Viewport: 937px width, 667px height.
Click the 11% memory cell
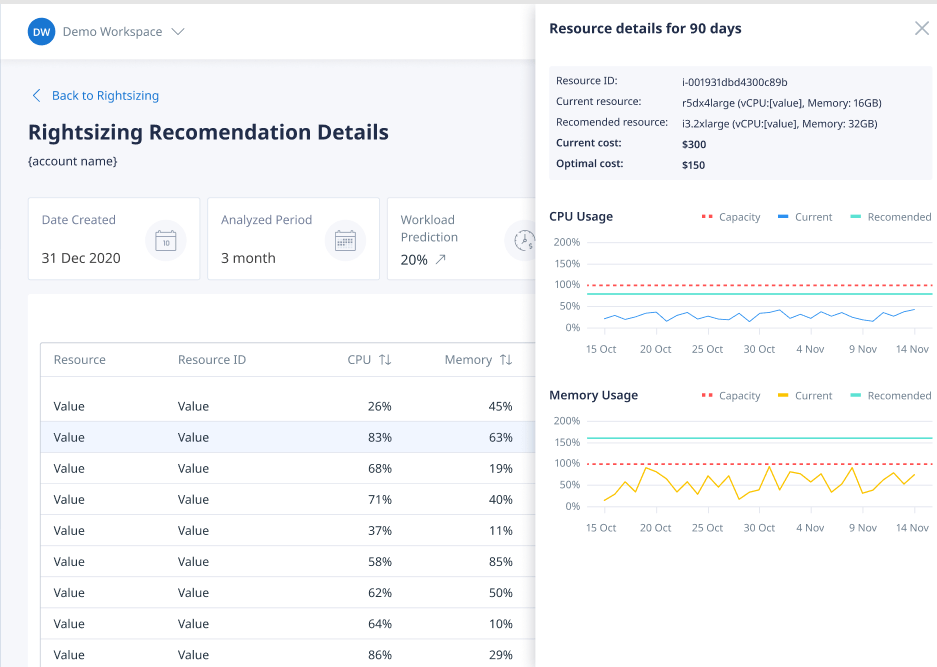[x=500, y=531]
